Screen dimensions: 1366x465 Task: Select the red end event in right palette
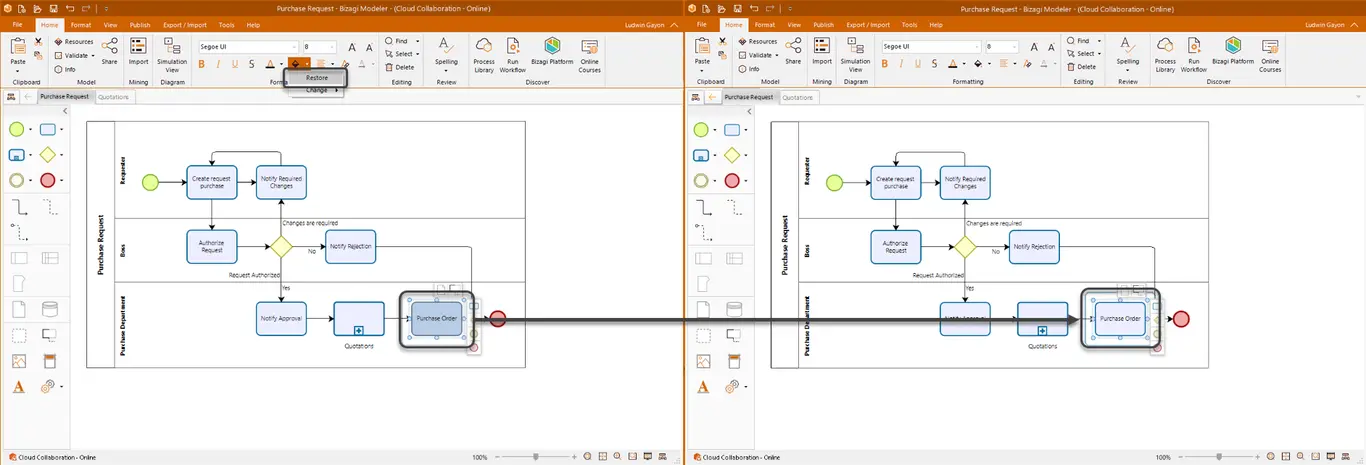(x=731, y=180)
